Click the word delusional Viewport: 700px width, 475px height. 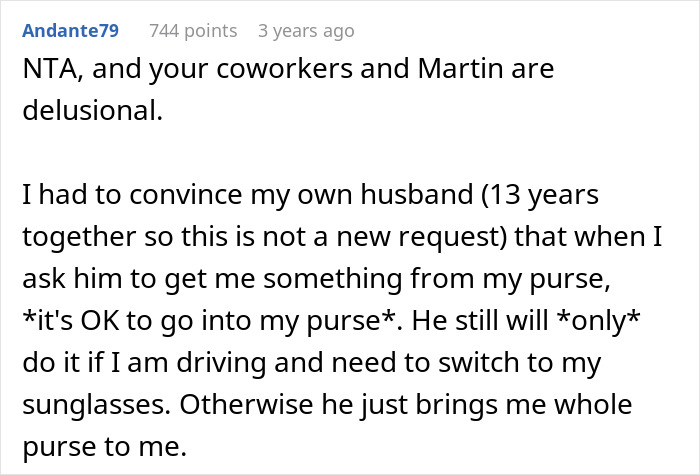coord(90,110)
